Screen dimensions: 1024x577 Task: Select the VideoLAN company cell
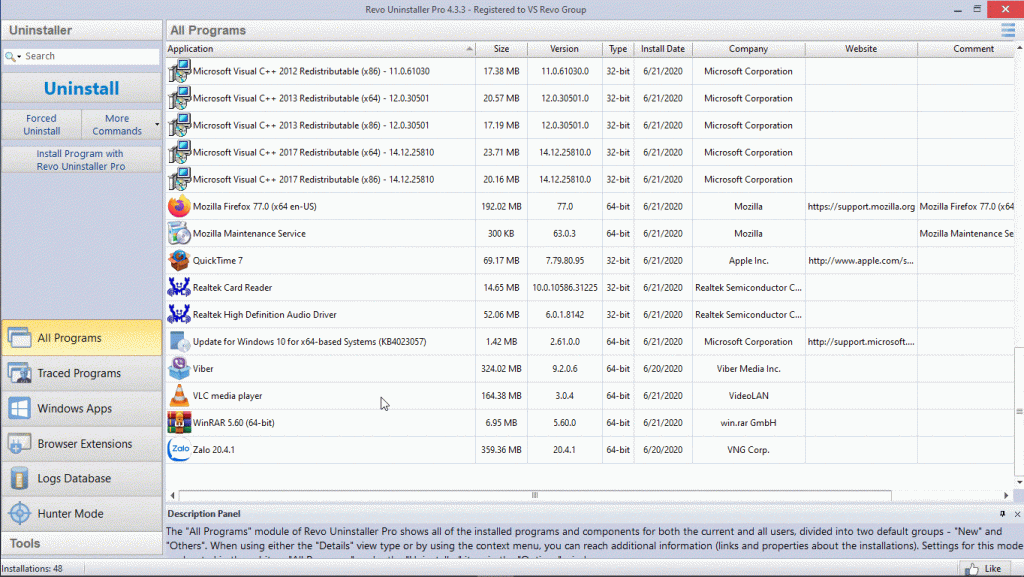(x=748, y=396)
